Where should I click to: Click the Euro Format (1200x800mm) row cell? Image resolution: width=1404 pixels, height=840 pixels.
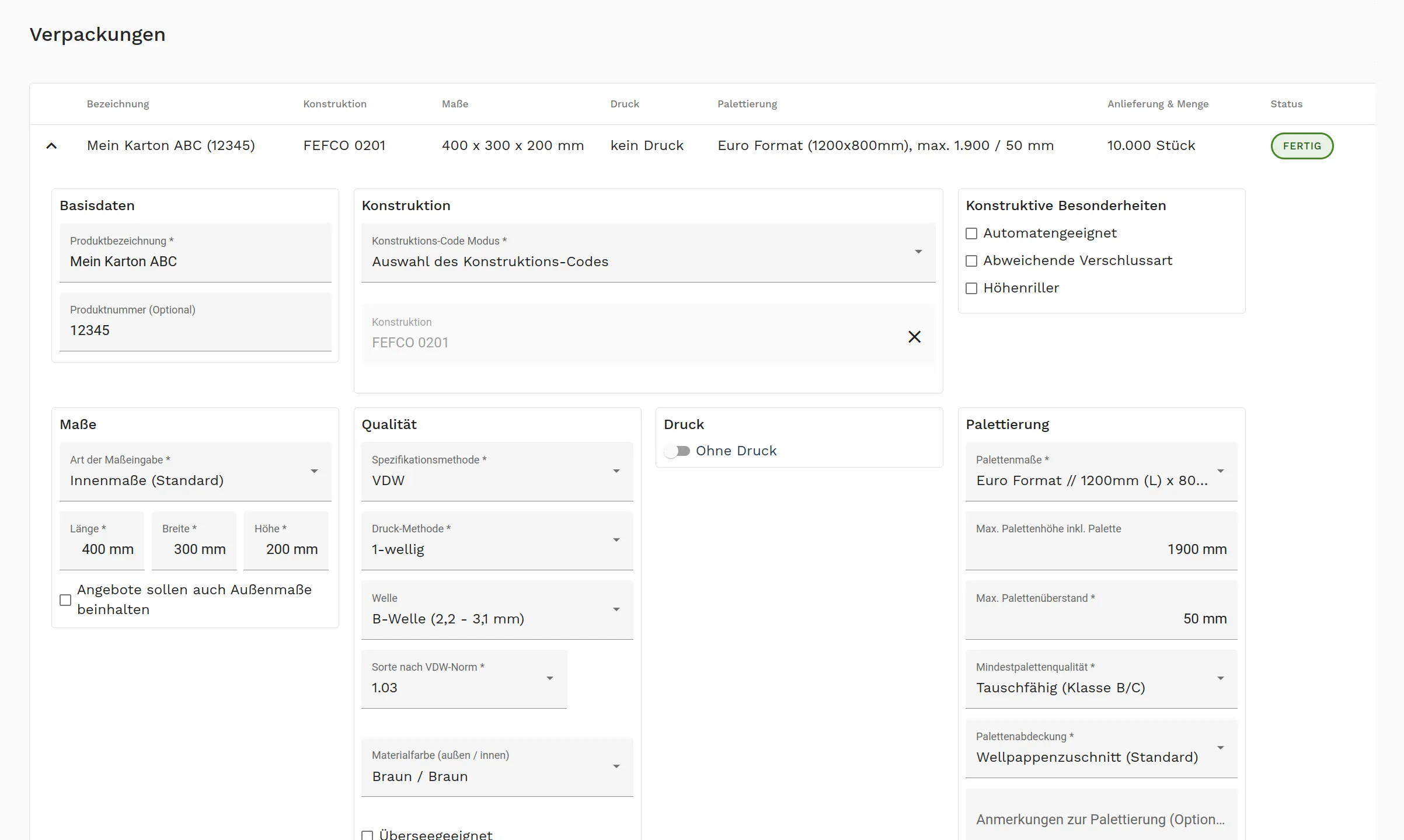click(886, 146)
